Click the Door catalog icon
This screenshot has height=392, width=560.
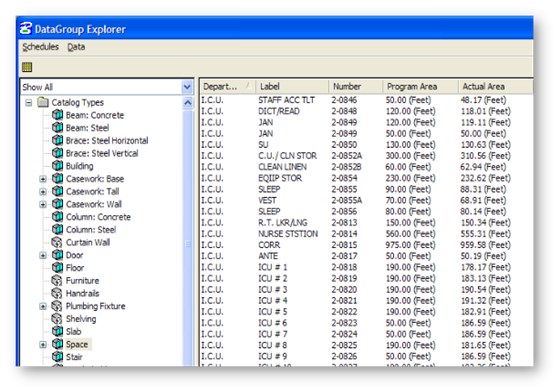pos(57,255)
